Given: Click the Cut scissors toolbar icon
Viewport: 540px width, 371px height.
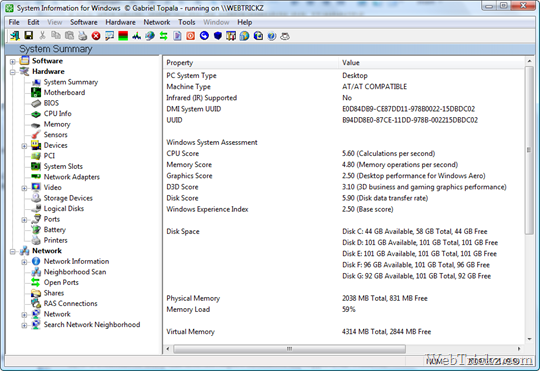Looking at the screenshot, I should (42, 35).
